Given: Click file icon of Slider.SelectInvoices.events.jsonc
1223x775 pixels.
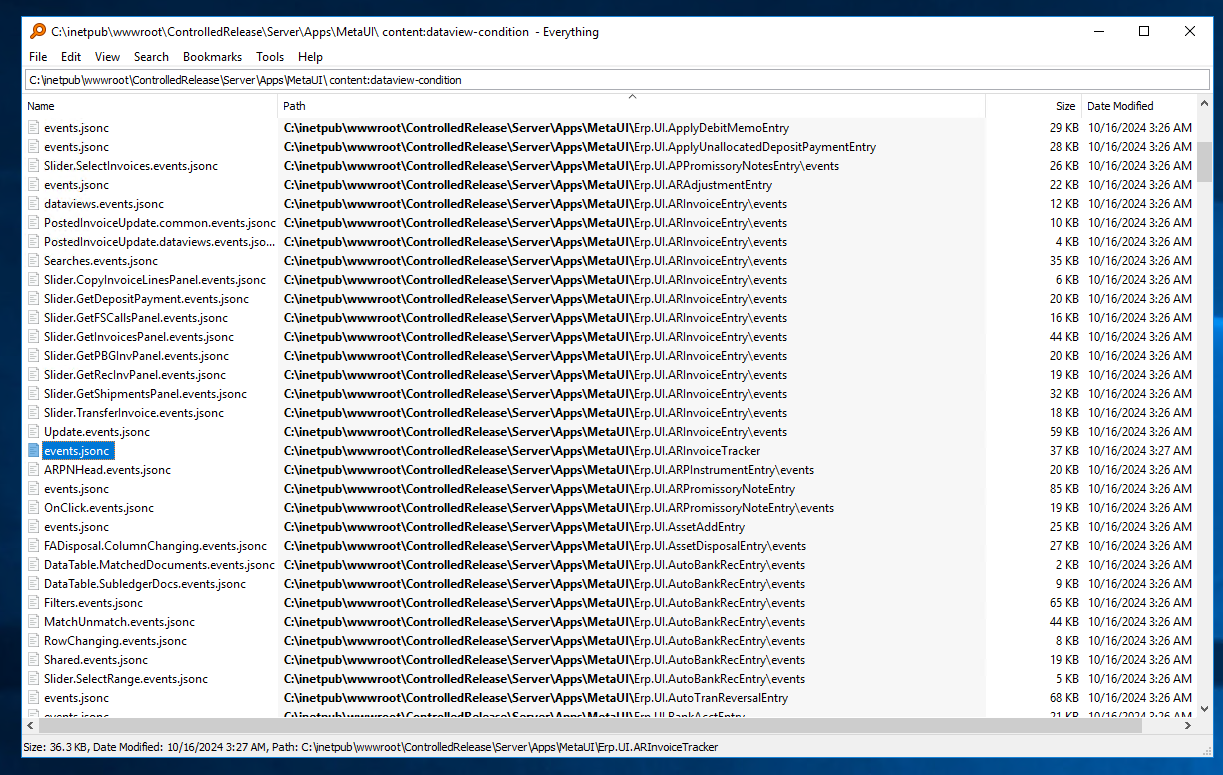Looking at the screenshot, I should (x=33, y=166).
